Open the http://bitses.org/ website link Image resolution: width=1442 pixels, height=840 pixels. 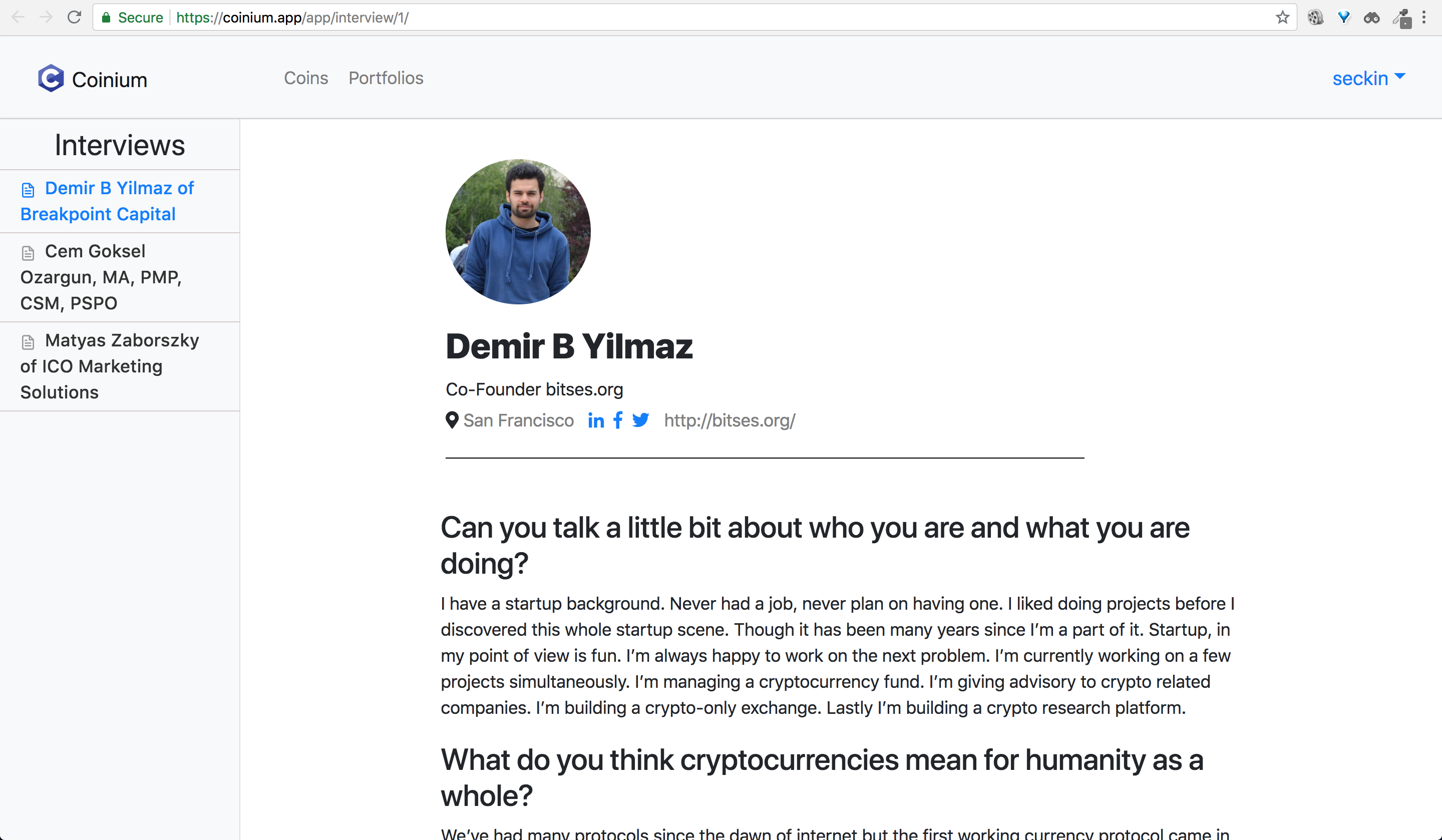point(729,421)
